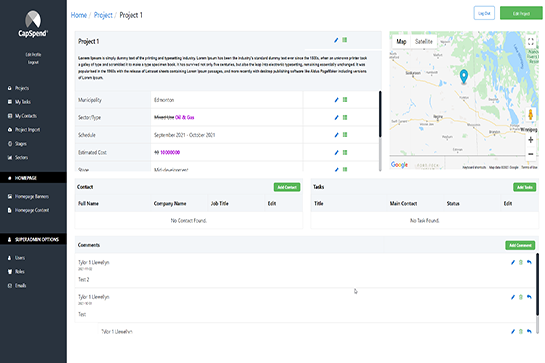Click green grid icon in Sector/Type row
The height and width of the screenshot is (363, 545).
(x=345, y=118)
